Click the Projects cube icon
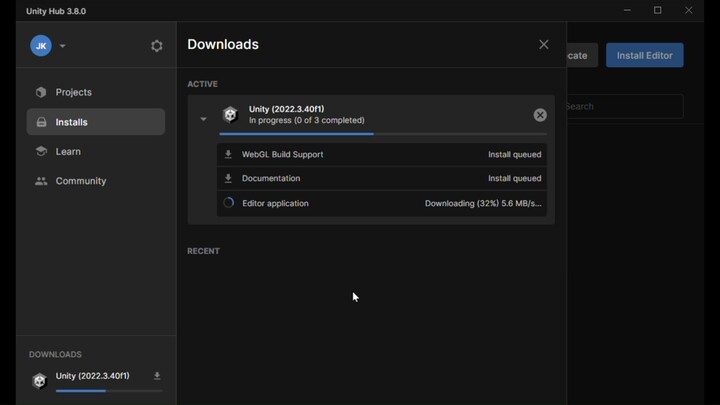Viewport: 720px width, 405px height. pyautogui.click(x=41, y=92)
